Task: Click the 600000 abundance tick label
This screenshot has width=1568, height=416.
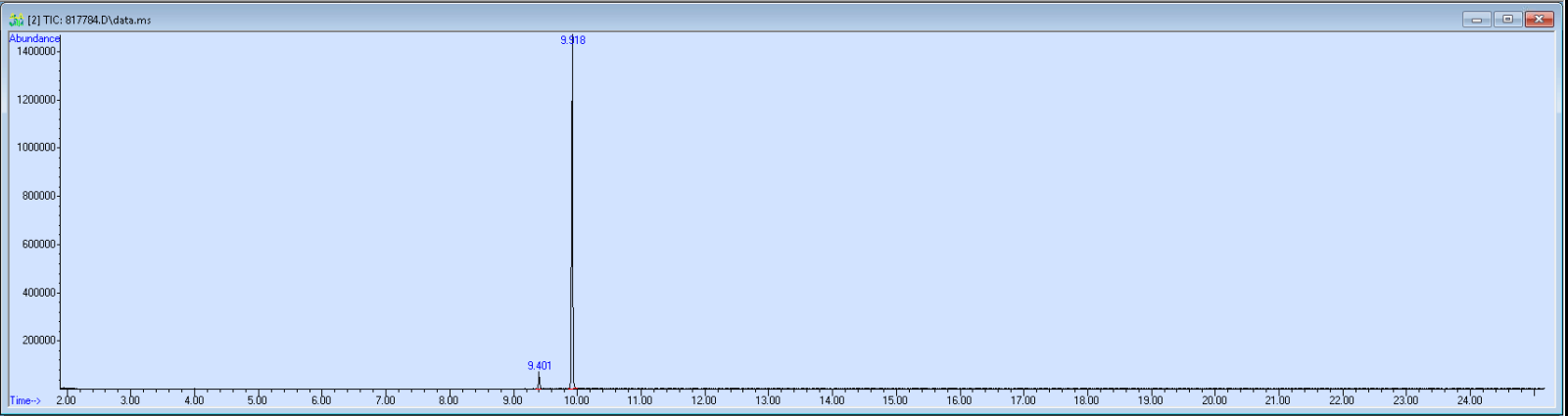Action: coord(38,245)
